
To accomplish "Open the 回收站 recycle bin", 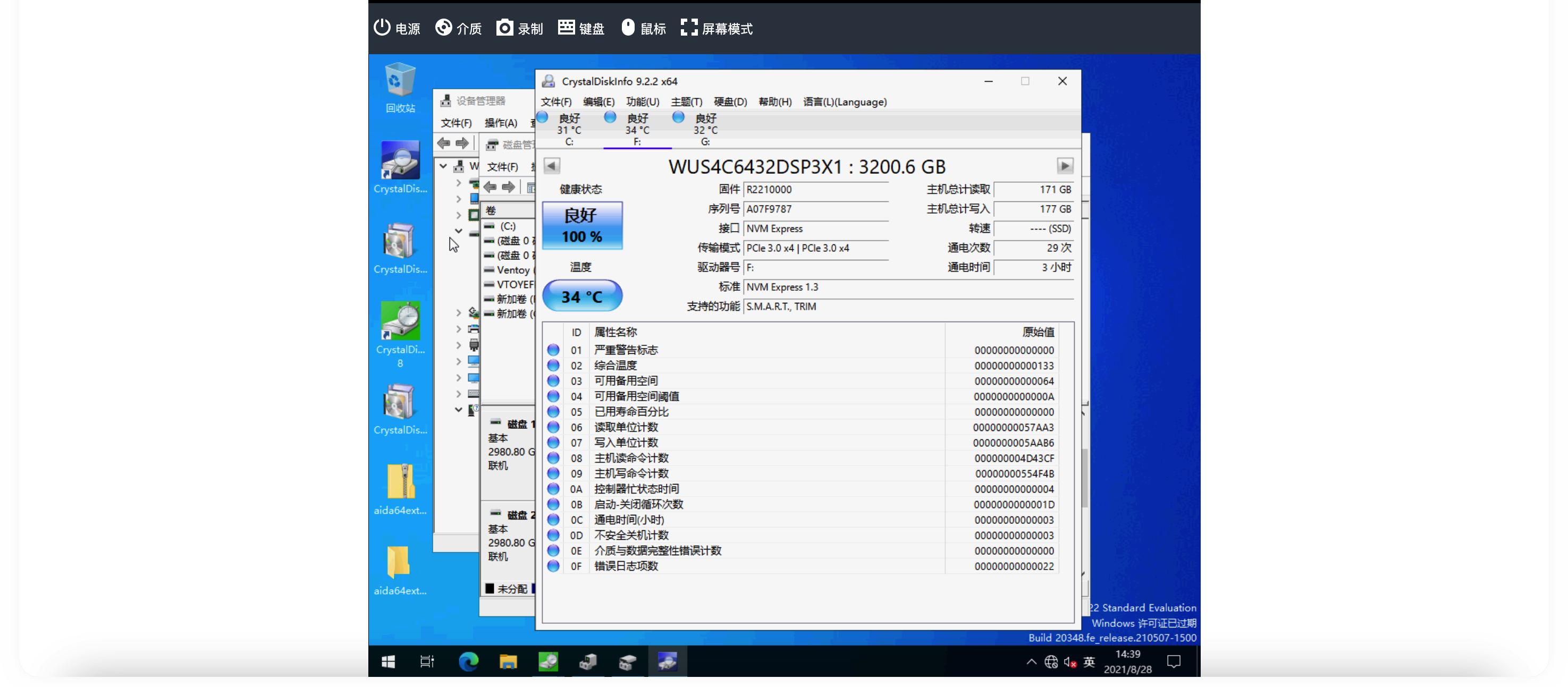I will [400, 88].
